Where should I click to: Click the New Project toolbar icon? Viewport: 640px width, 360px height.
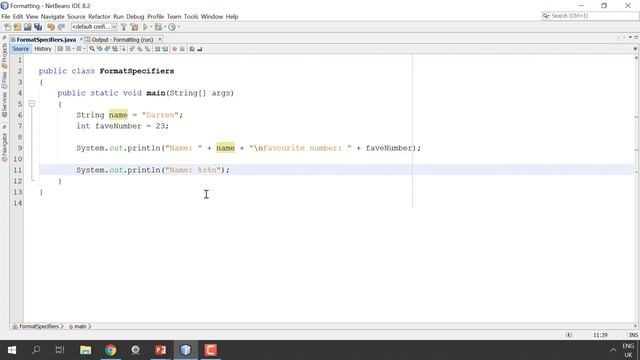pyautogui.click(x=17, y=27)
